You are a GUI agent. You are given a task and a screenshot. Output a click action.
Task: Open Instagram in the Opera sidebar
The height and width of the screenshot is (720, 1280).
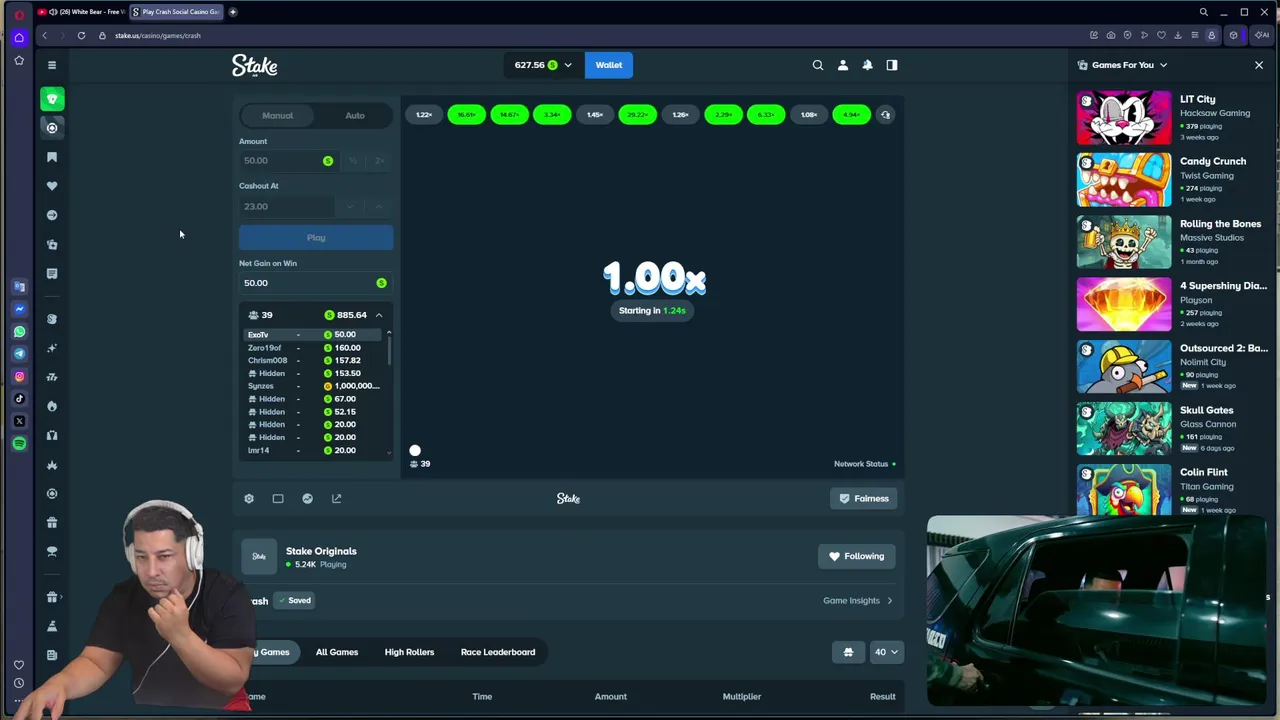(19, 376)
